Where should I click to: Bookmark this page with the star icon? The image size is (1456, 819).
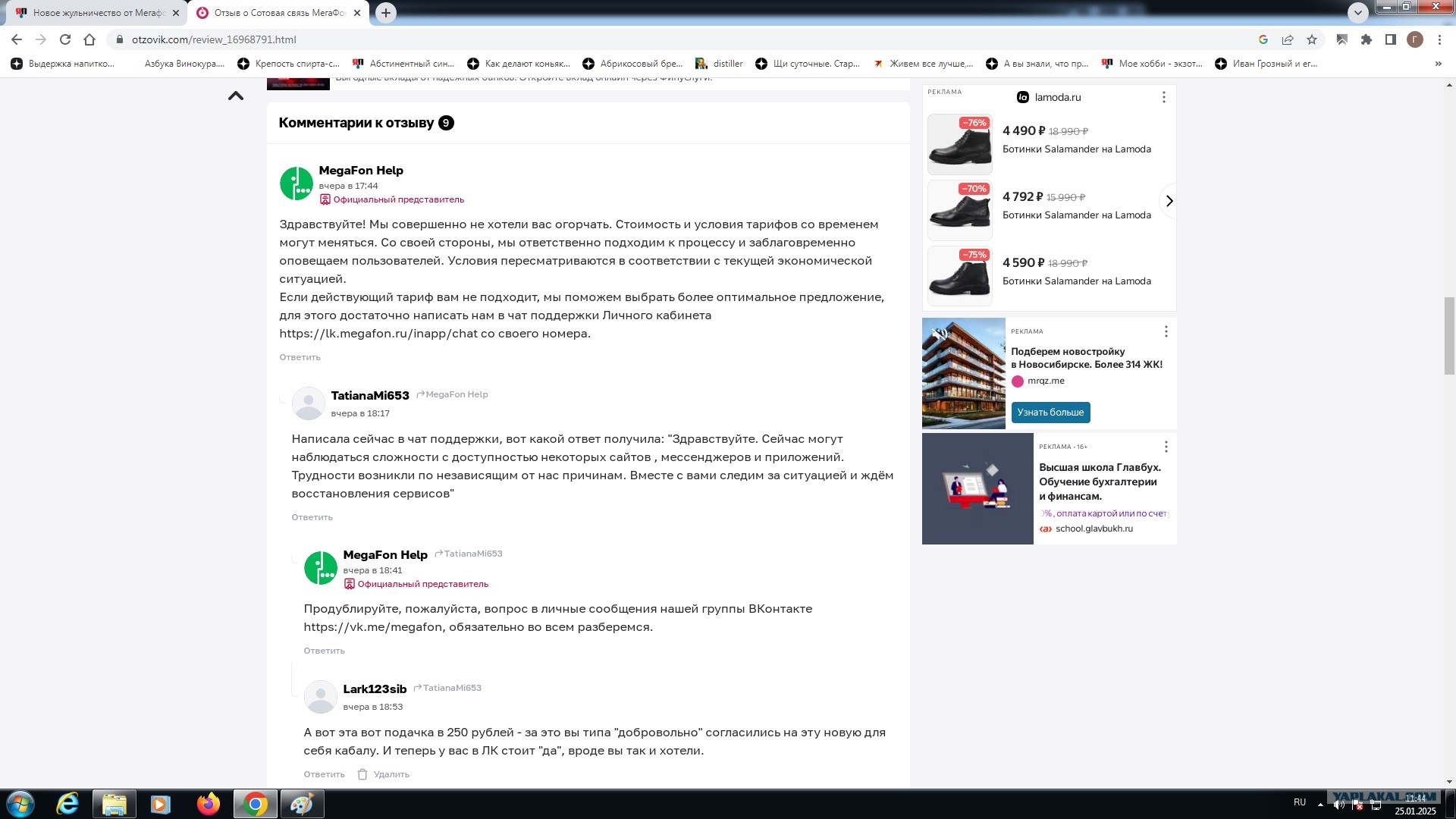1312,39
